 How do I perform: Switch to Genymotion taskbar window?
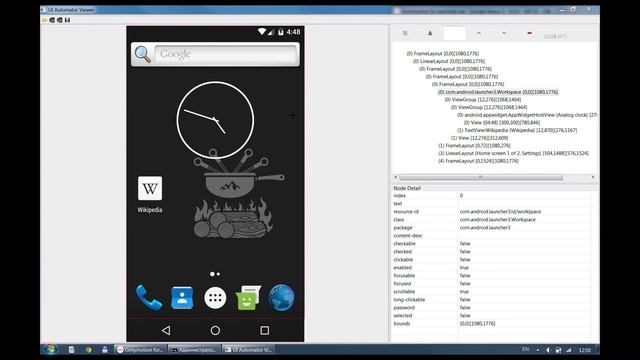(141, 350)
